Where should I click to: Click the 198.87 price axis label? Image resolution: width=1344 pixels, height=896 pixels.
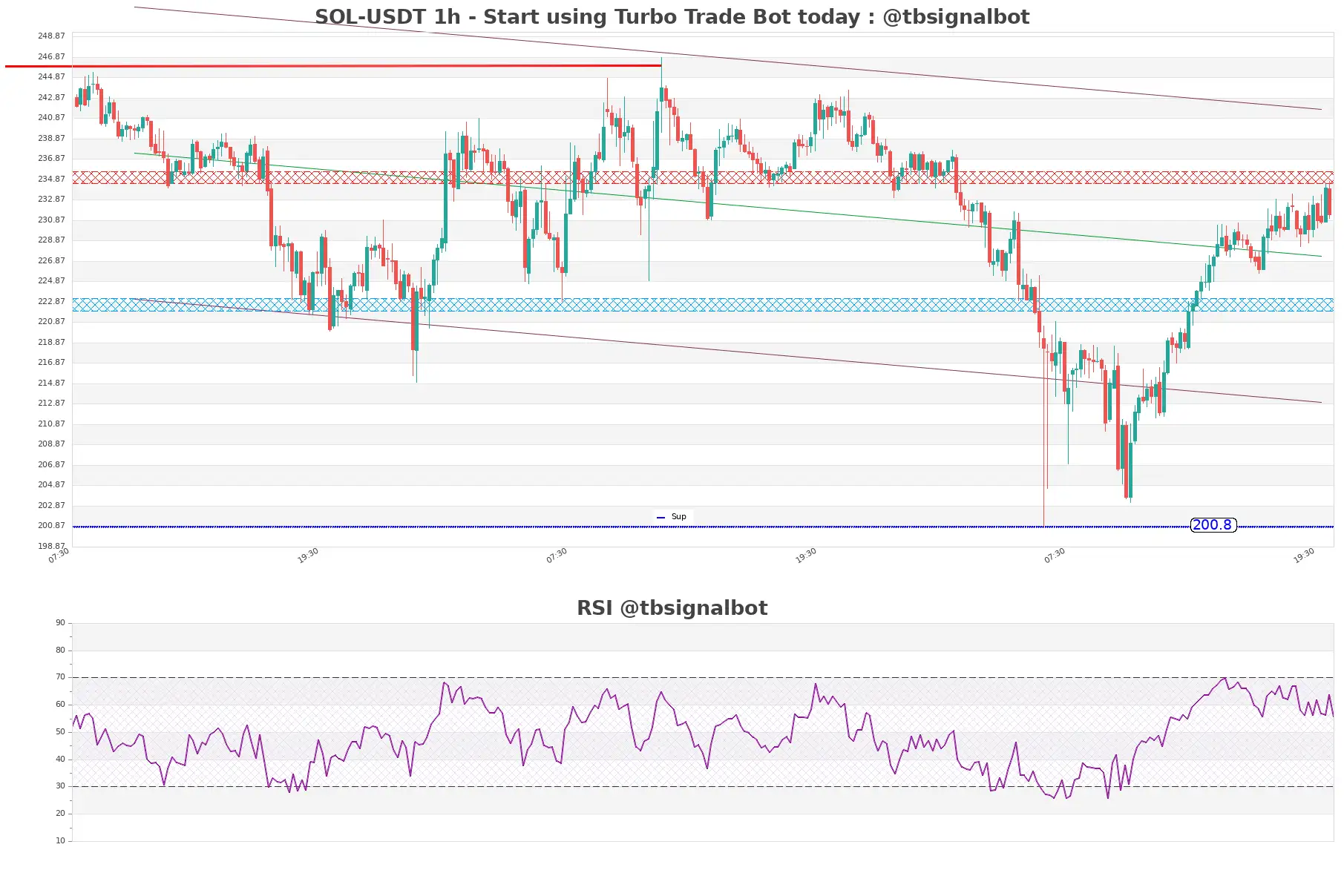point(51,546)
